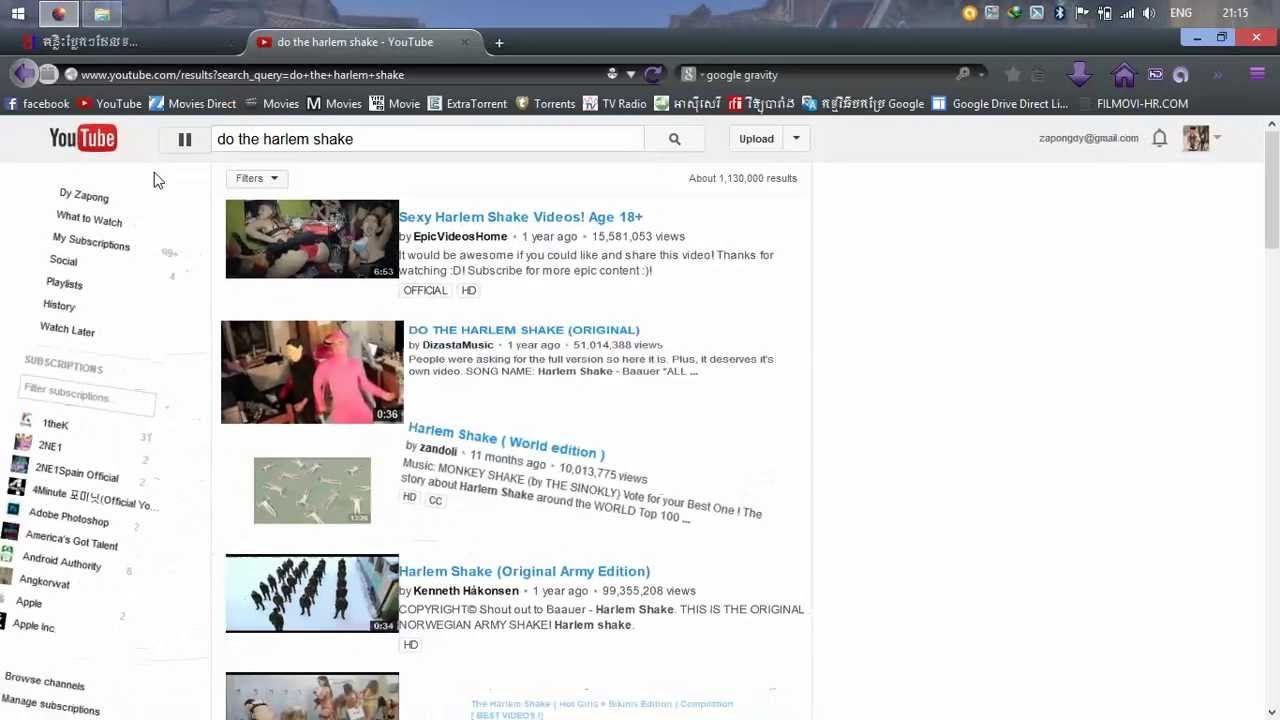Bookmark this page with the star icon

pos(1013,74)
